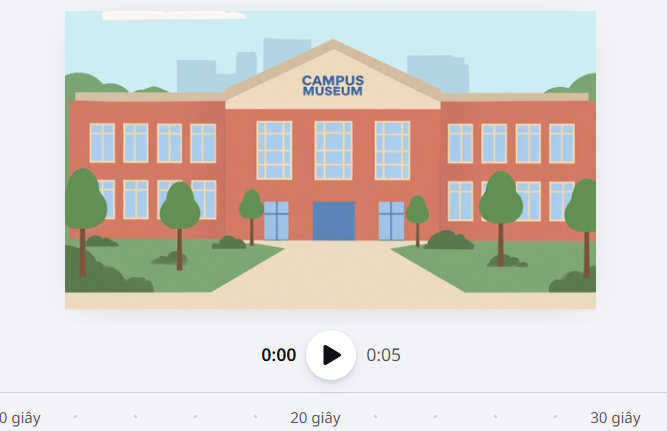
Task: Select the small tree left of the entrance
Action: (x=252, y=210)
